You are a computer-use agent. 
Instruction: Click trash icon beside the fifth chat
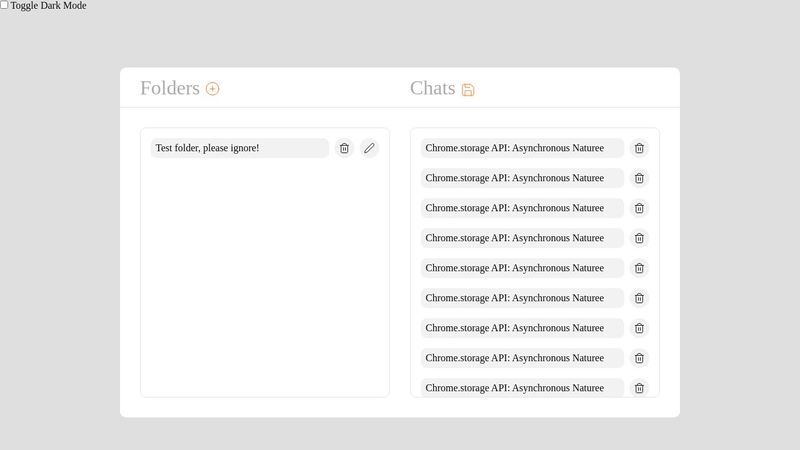tap(639, 268)
